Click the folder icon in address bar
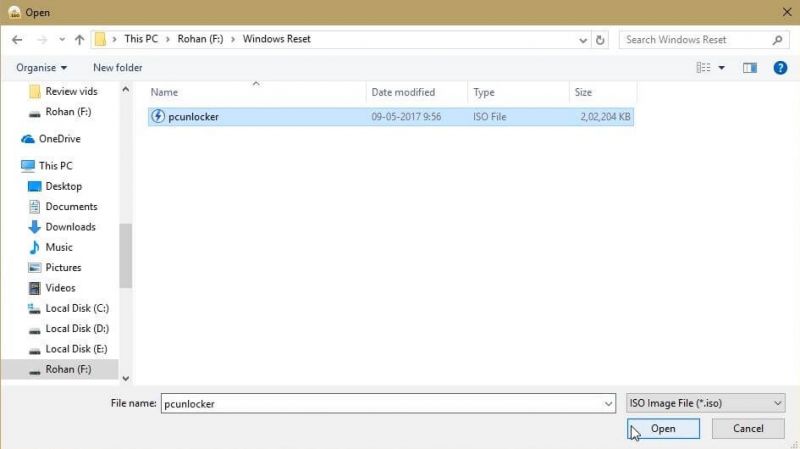The height and width of the screenshot is (449, 800). click(x=101, y=39)
